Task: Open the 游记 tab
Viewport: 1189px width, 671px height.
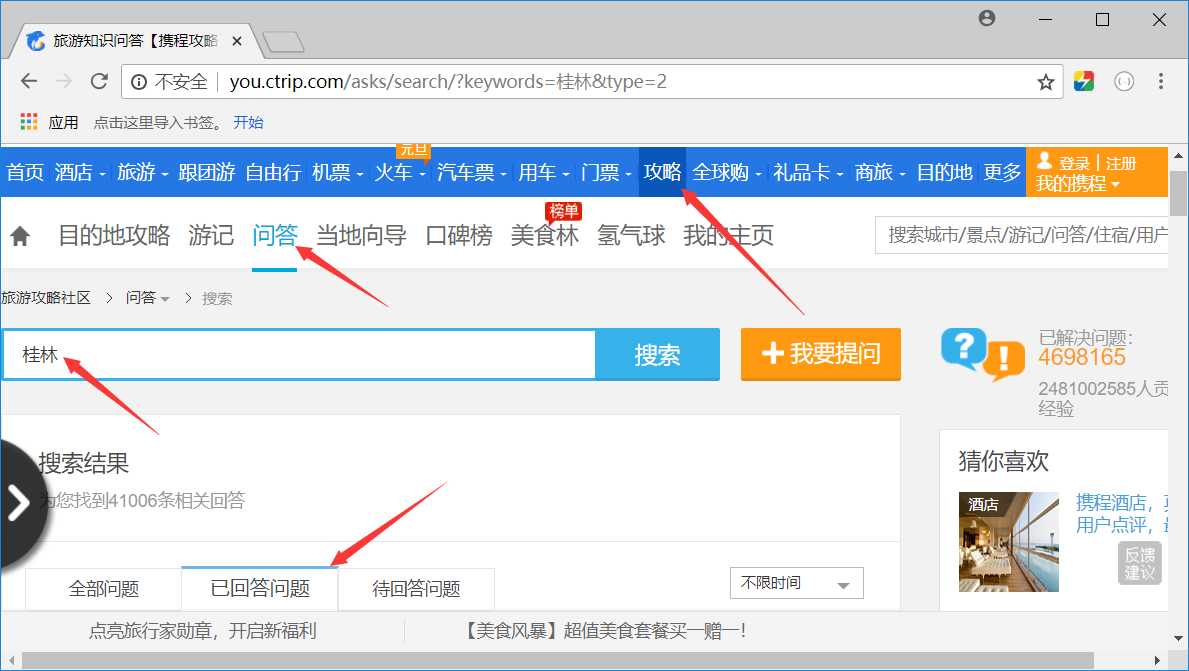Action: click(211, 236)
